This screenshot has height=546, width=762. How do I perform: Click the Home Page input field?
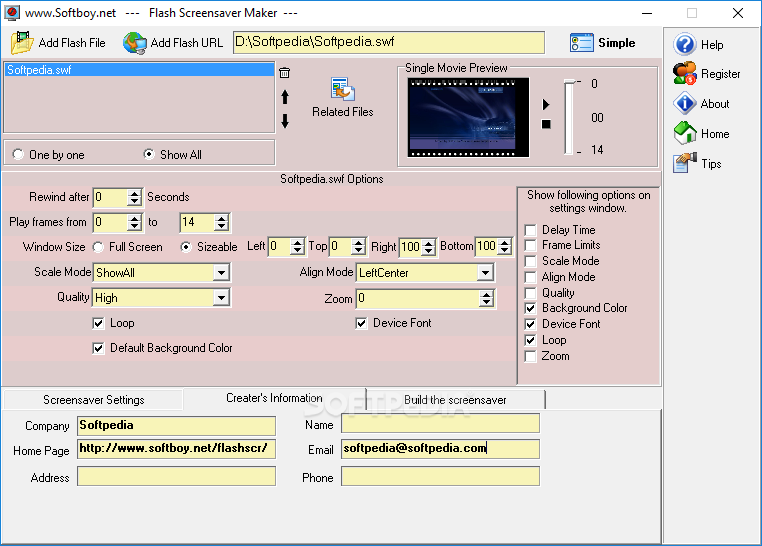point(176,449)
